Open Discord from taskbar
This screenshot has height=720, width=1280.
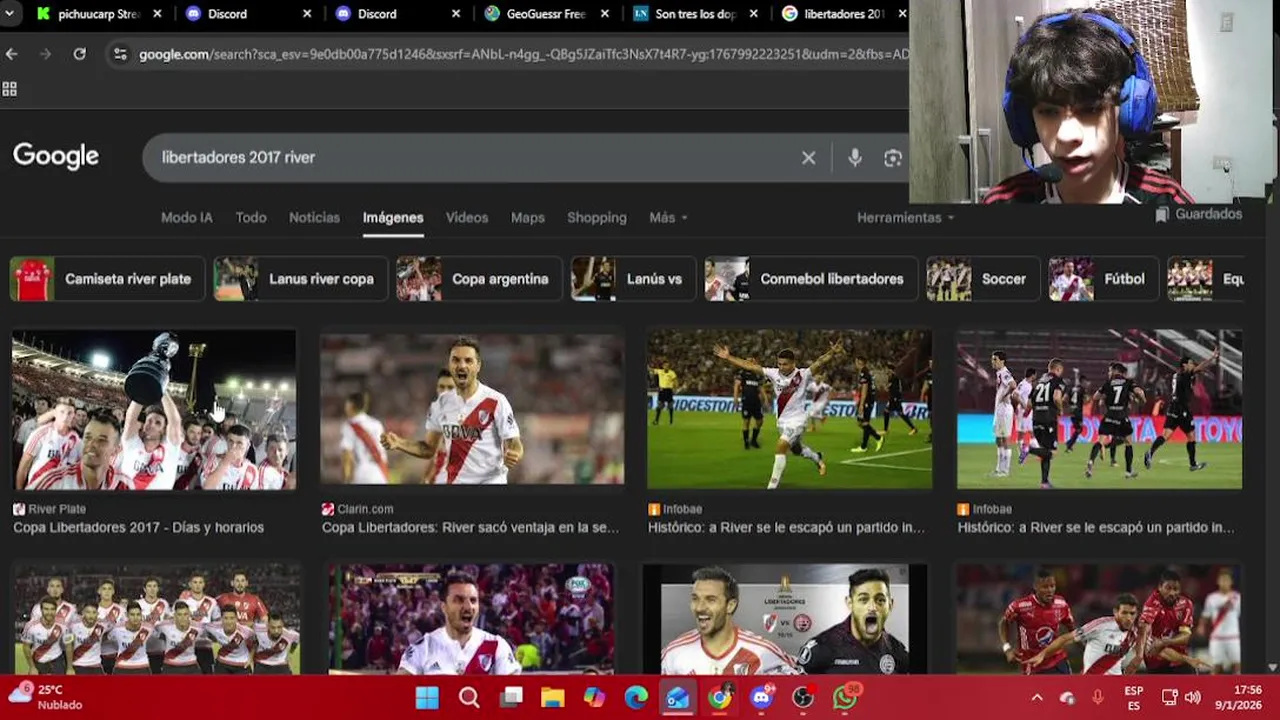pyautogui.click(x=762, y=697)
